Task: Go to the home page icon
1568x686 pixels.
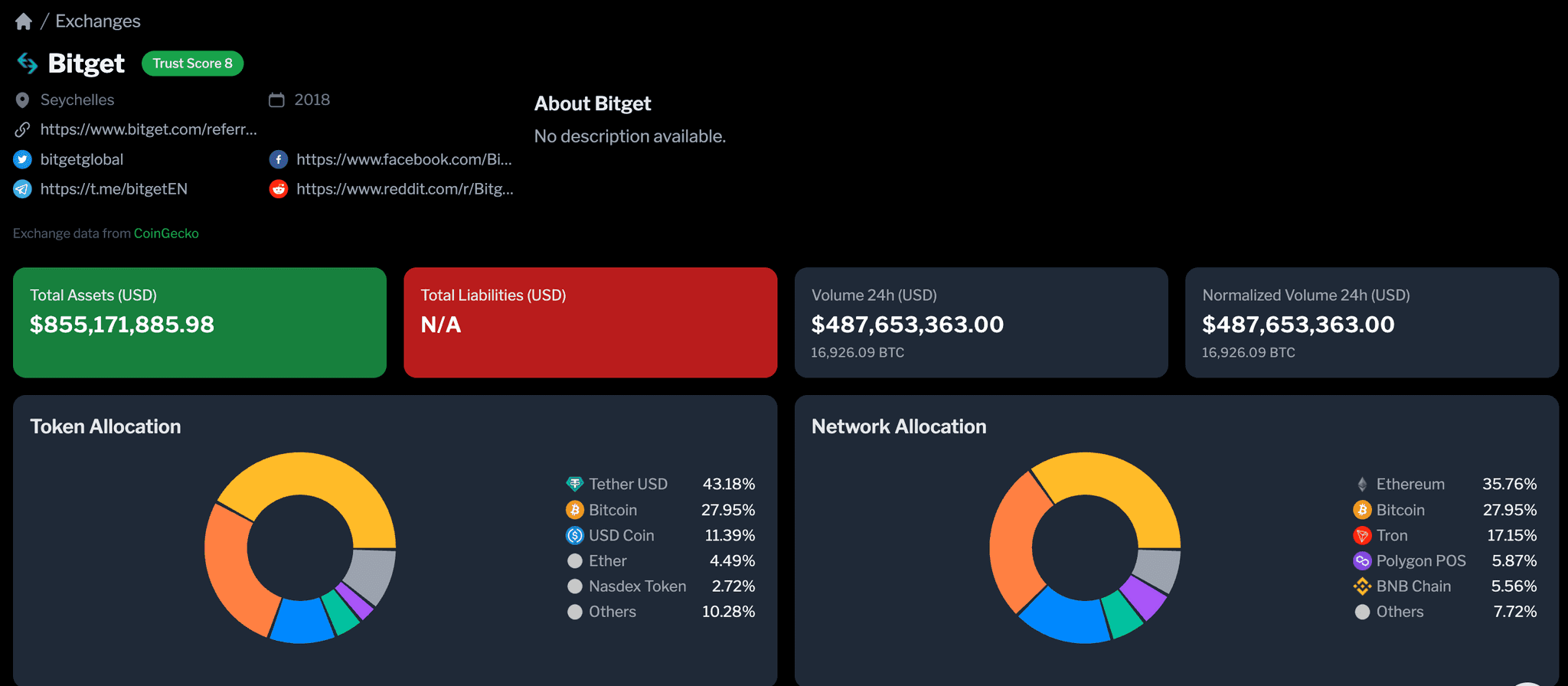Action: click(24, 21)
